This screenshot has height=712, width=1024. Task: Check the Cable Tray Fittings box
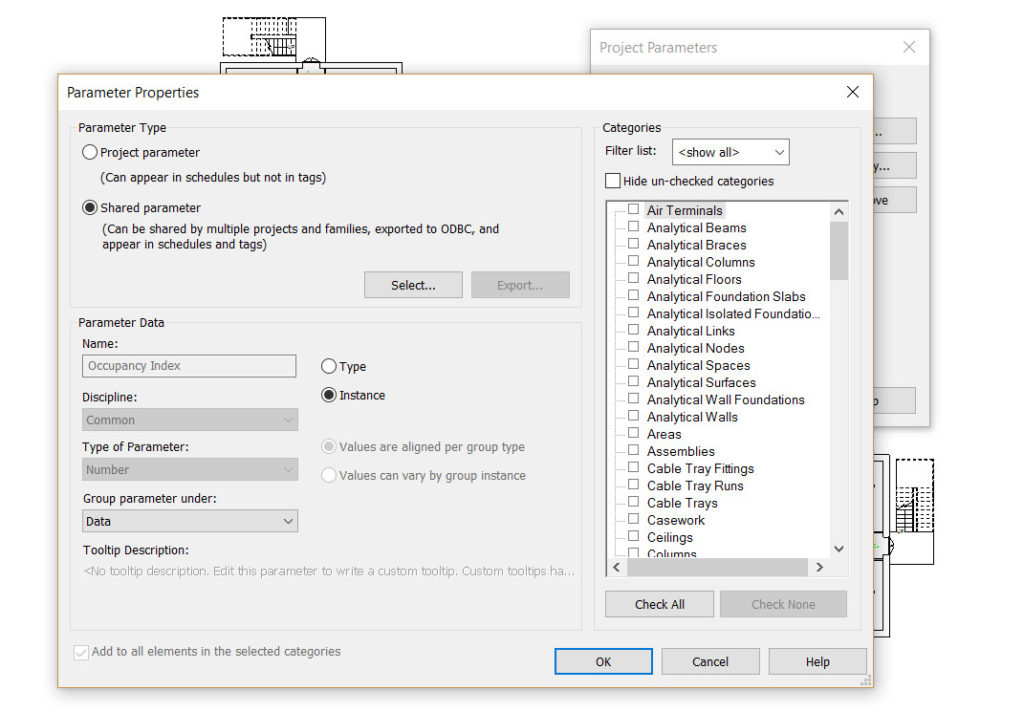click(633, 467)
